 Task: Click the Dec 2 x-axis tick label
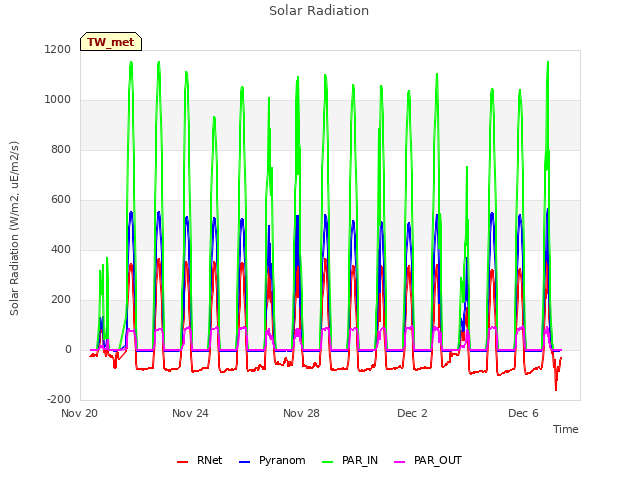[x=412, y=413]
